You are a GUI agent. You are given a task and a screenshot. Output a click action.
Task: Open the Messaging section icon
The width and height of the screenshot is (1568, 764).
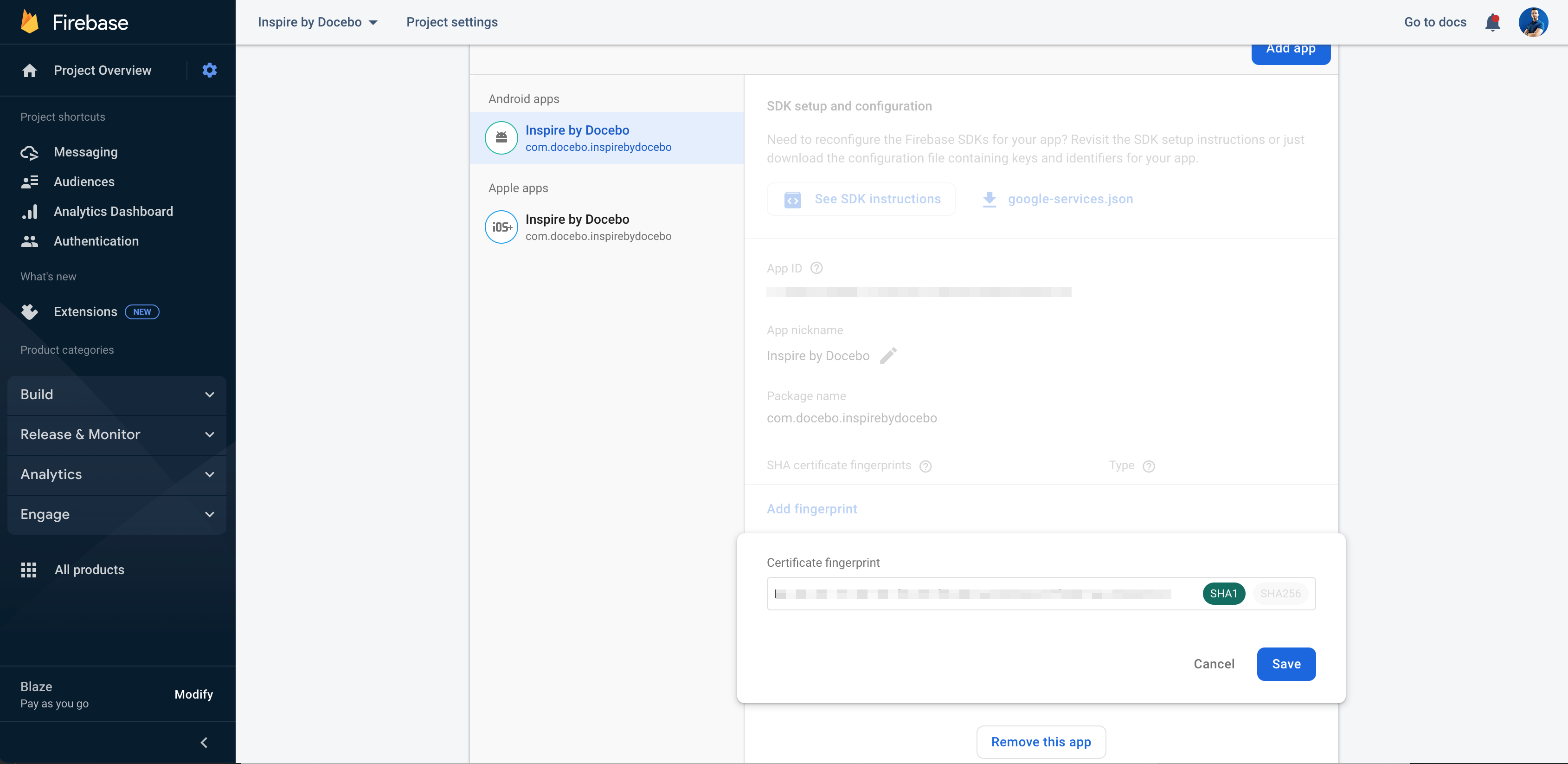pos(29,152)
